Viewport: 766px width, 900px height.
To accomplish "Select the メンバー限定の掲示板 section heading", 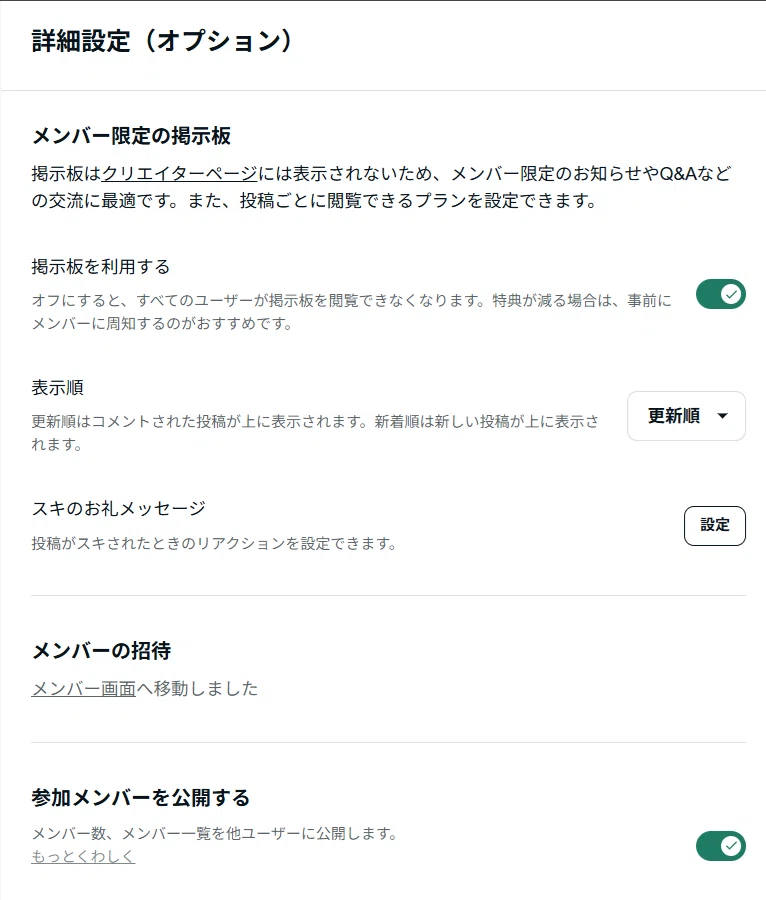I will (x=131, y=136).
